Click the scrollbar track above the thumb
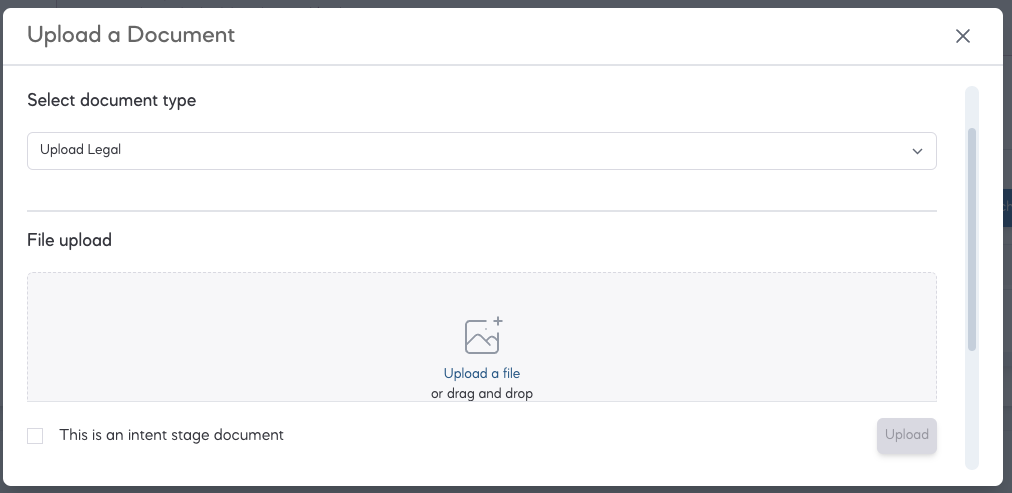 [971, 106]
